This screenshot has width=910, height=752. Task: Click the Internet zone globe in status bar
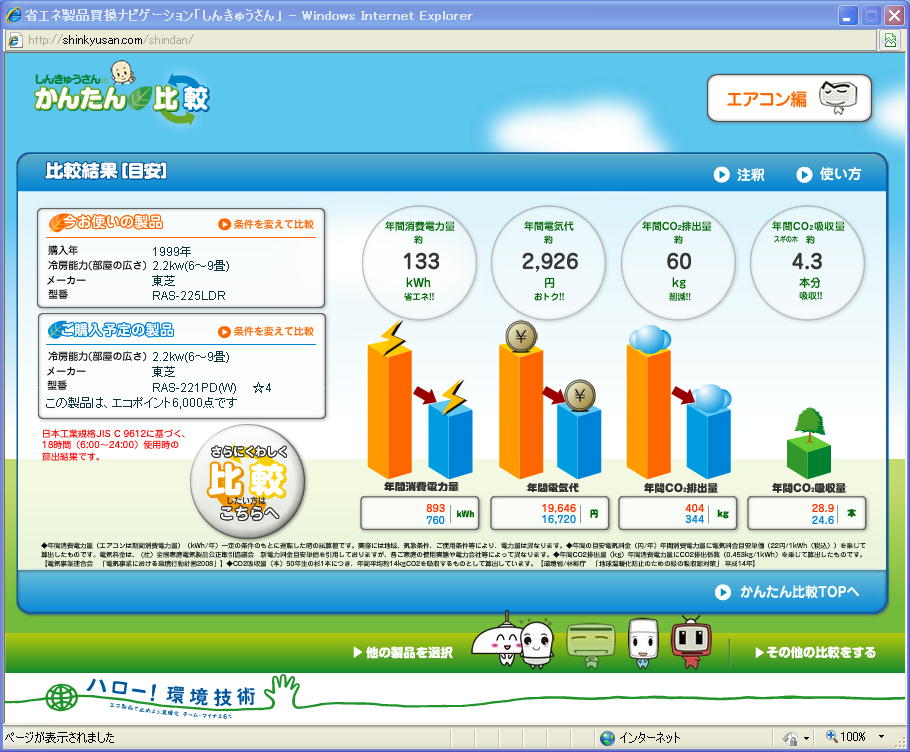[x=607, y=737]
